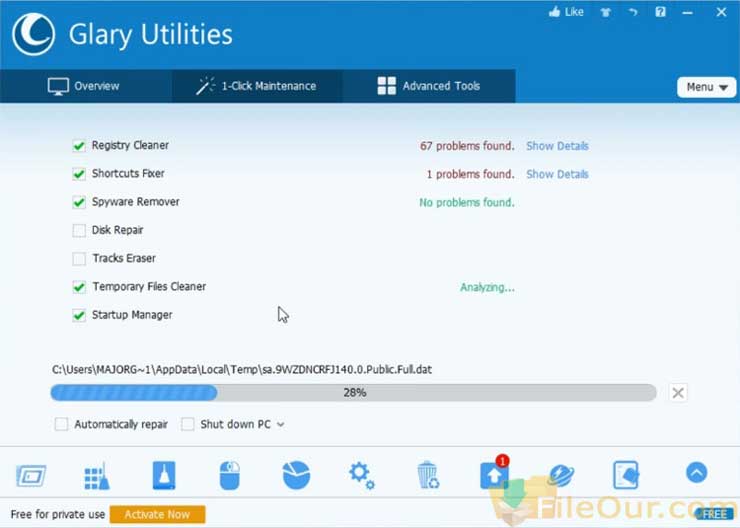Open the Software Update icon with badge

point(495,473)
